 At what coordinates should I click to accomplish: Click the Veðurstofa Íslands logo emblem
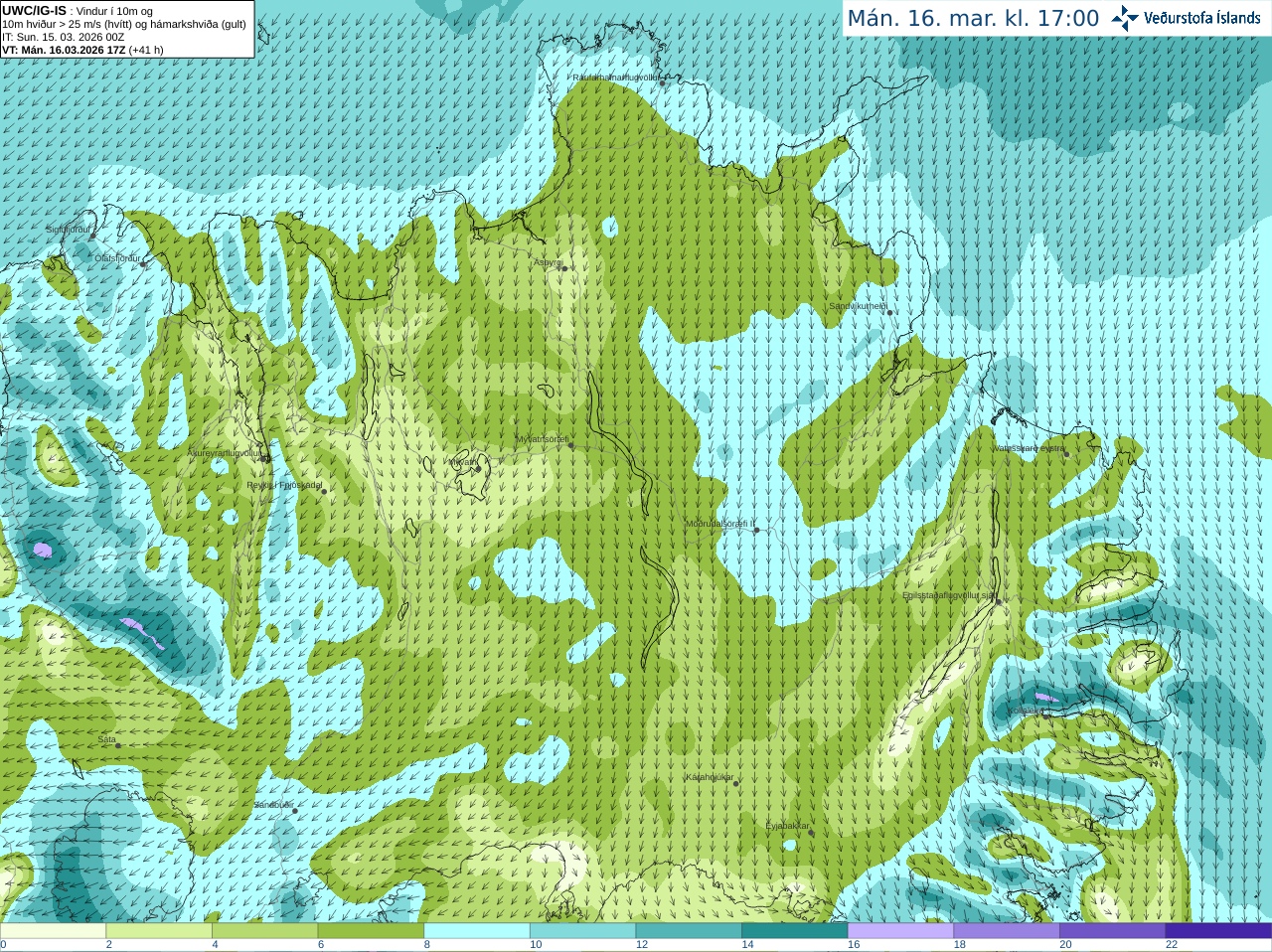tap(1125, 18)
